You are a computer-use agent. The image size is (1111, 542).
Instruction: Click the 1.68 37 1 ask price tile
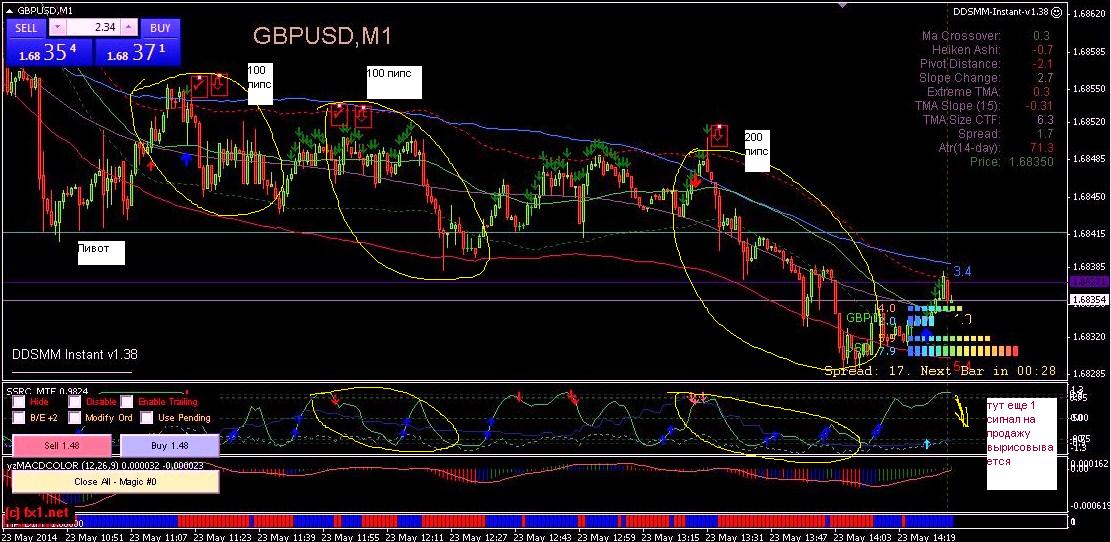click(137, 53)
